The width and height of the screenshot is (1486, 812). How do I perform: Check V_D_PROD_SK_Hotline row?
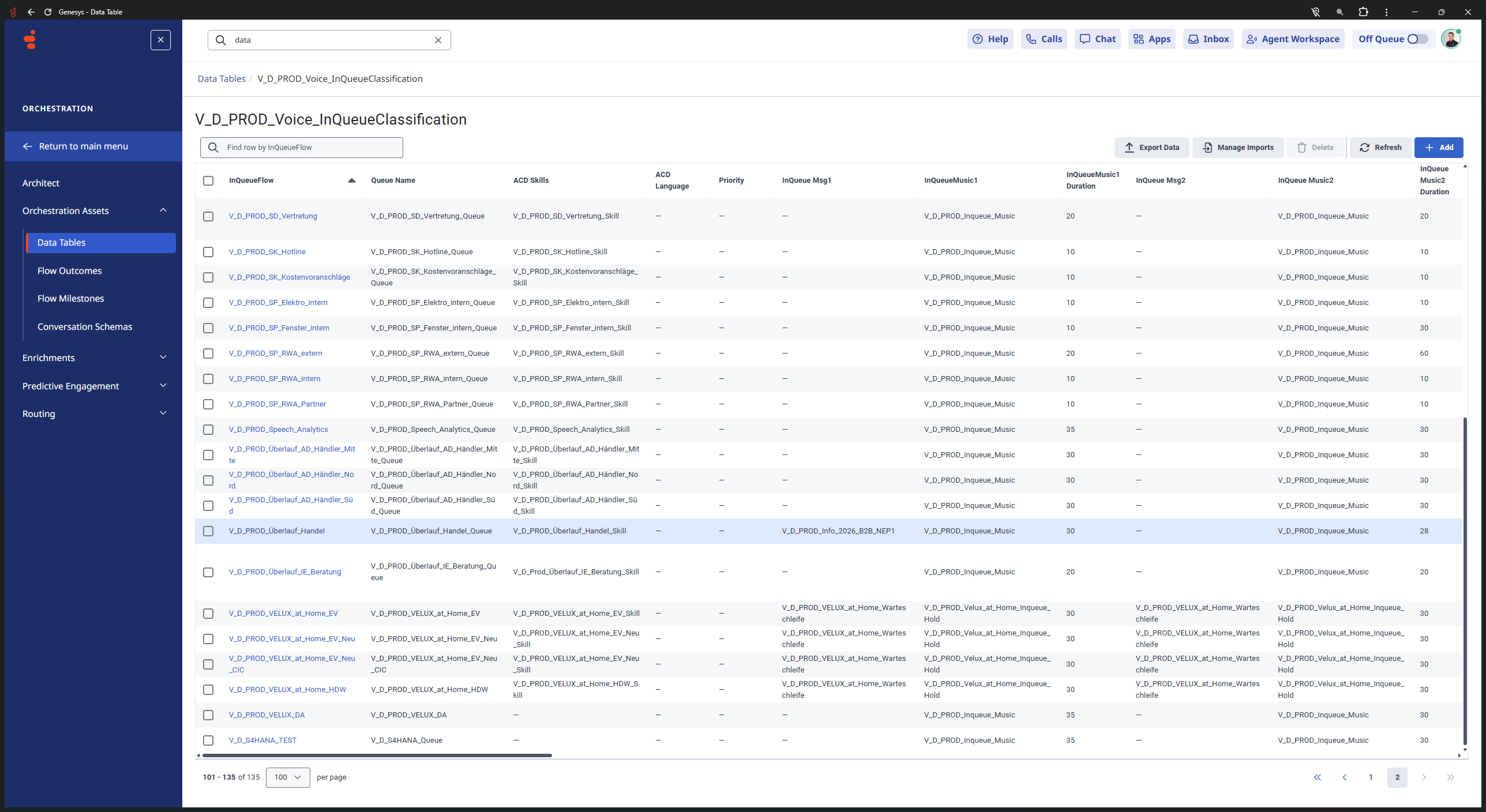tap(208, 252)
